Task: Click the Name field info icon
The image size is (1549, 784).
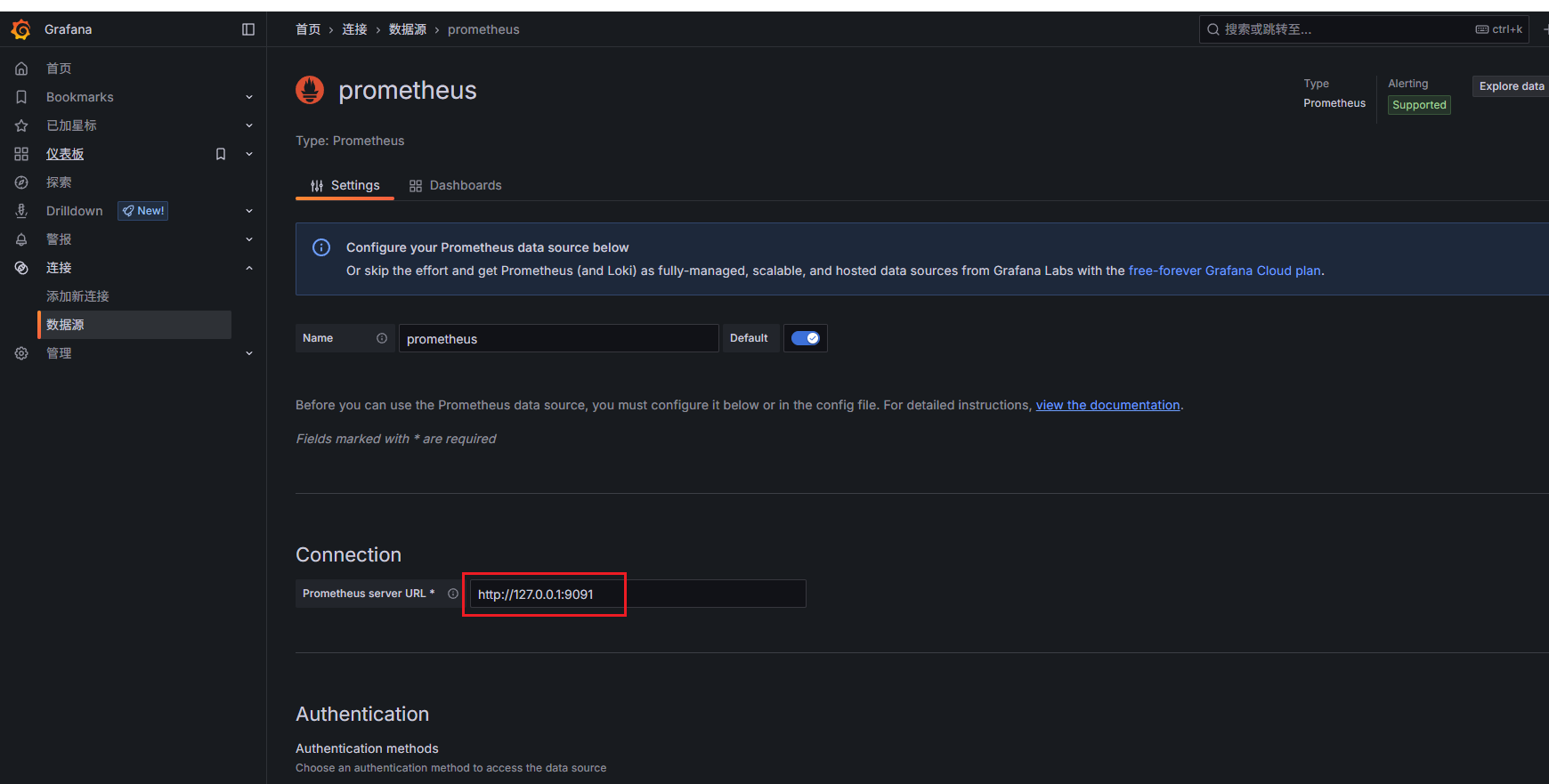Action: point(382,338)
